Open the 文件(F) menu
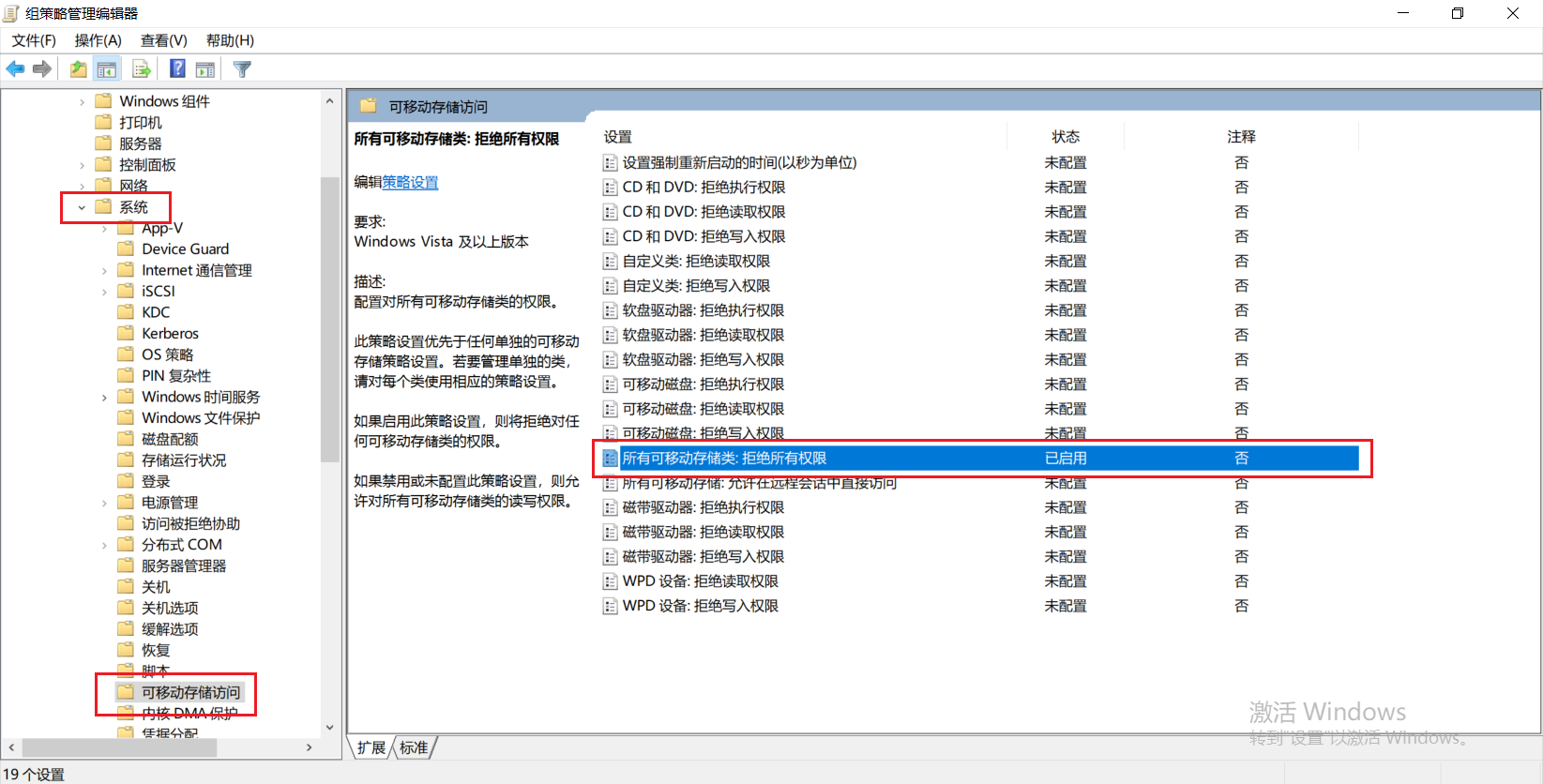The image size is (1543, 784). pyautogui.click(x=34, y=40)
